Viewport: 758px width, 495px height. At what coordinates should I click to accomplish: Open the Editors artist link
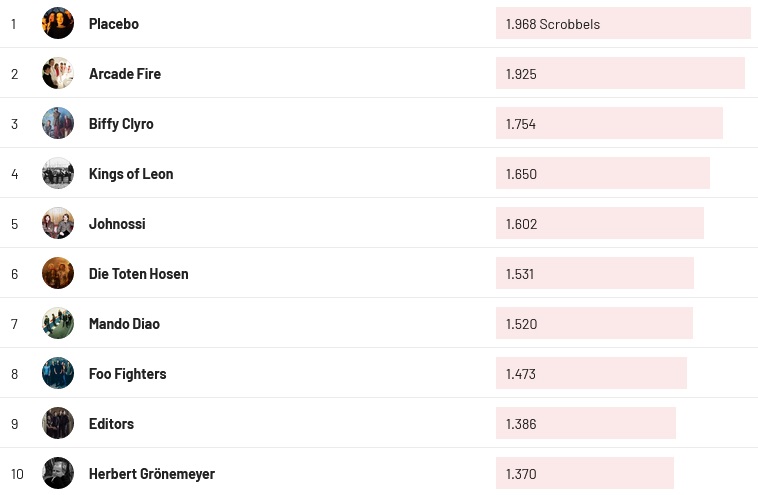pyautogui.click(x=111, y=423)
